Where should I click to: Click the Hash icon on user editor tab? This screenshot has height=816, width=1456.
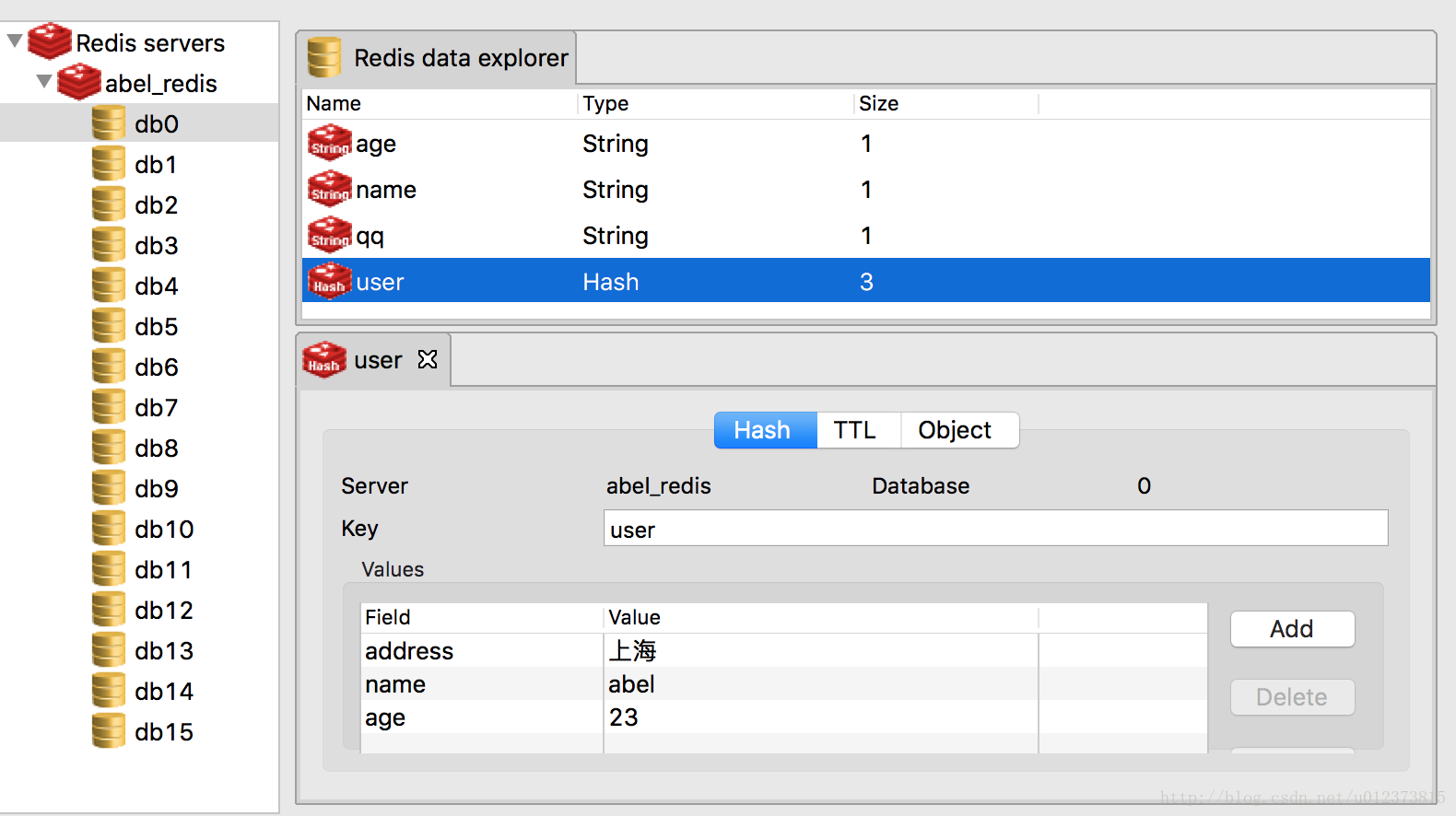324,359
